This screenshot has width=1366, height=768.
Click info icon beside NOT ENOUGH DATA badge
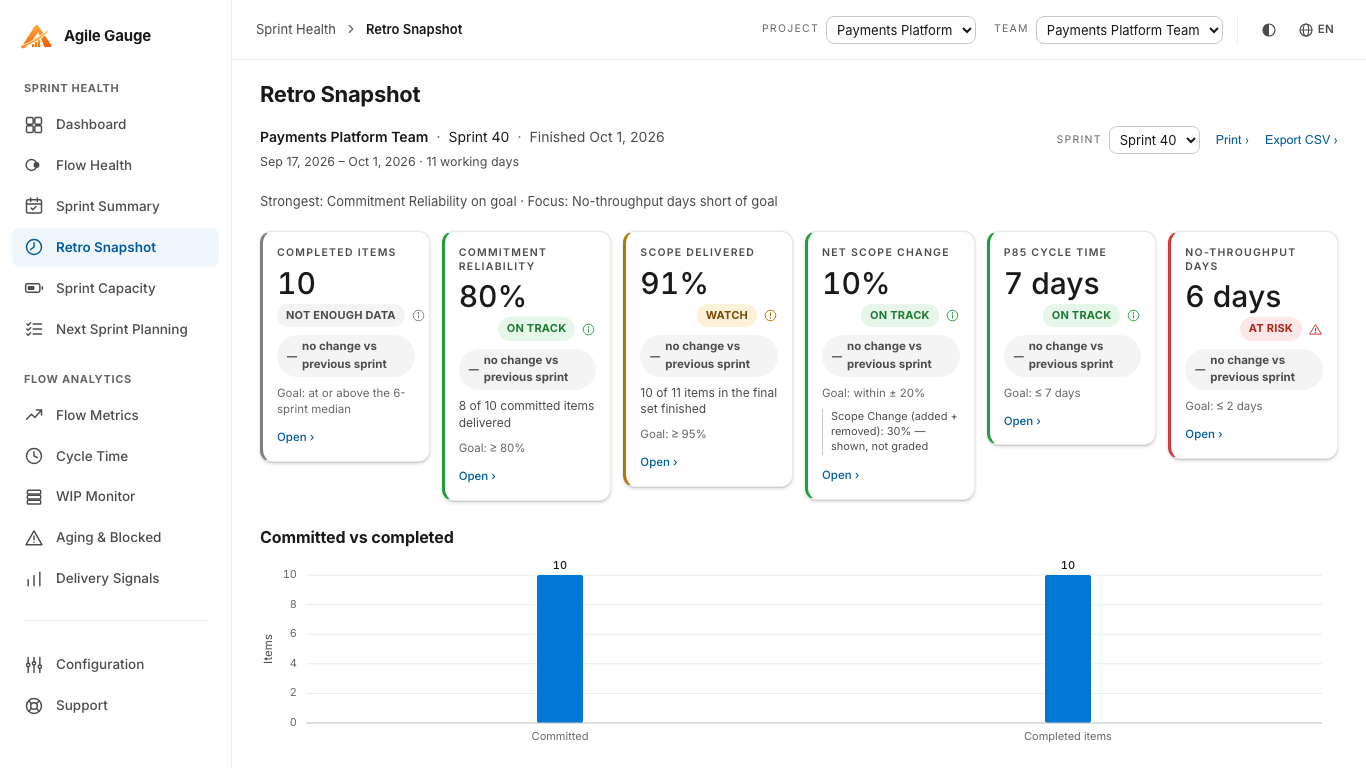[x=419, y=316]
